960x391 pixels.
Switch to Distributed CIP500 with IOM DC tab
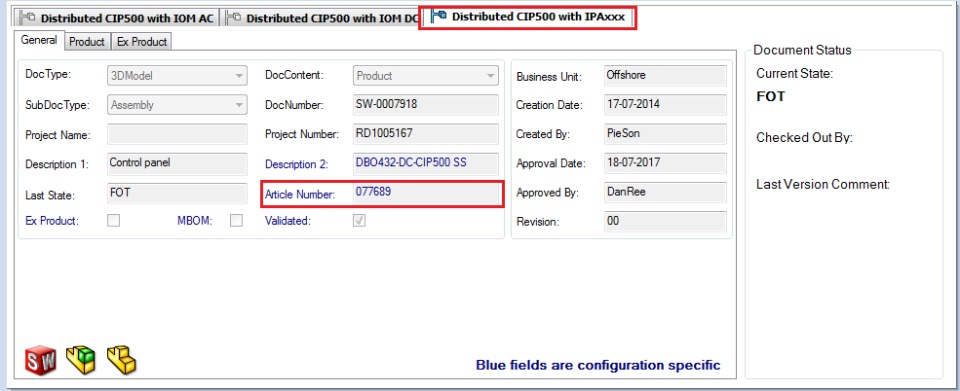[x=321, y=18]
